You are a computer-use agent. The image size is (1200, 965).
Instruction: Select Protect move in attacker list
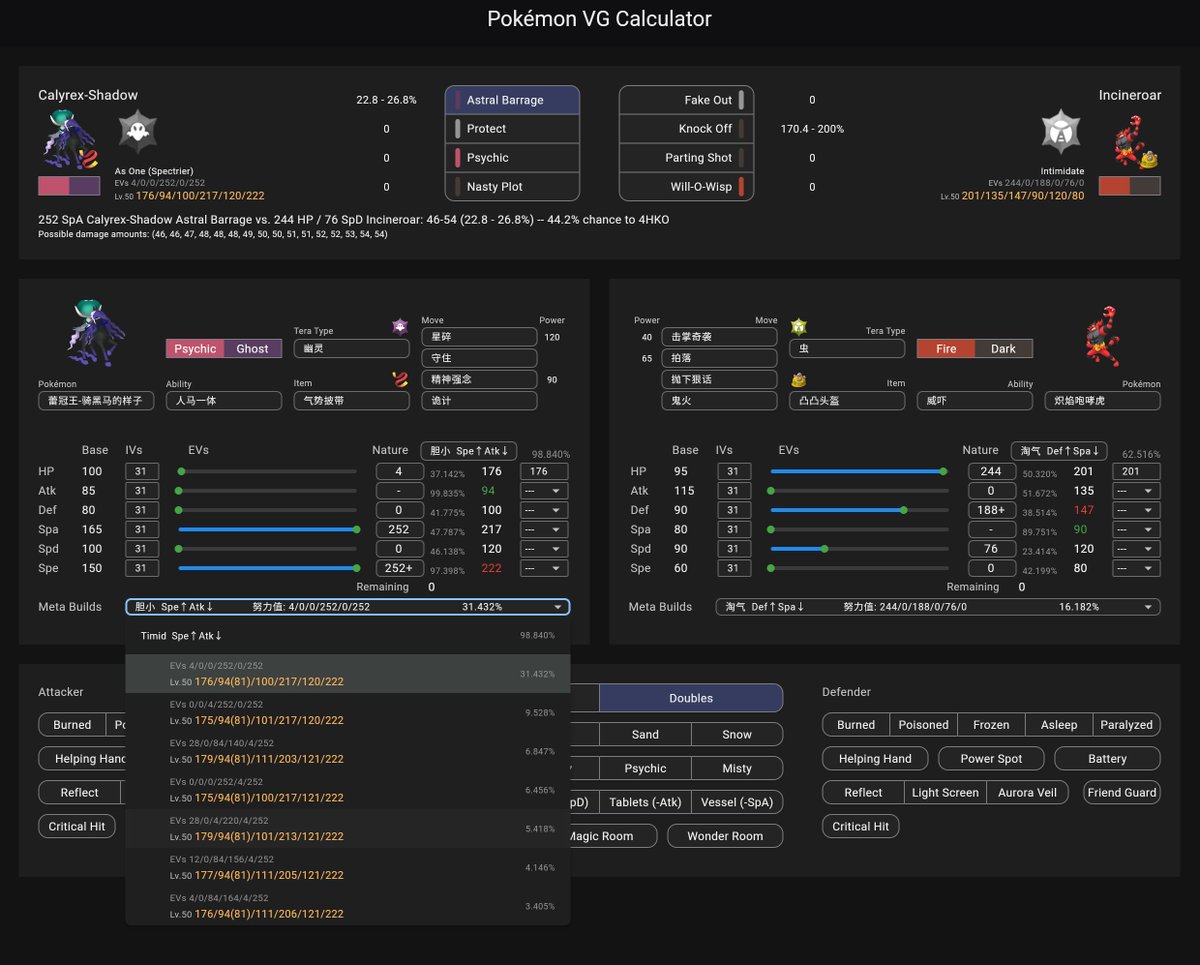pyautogui.click(x=512, y=129)
